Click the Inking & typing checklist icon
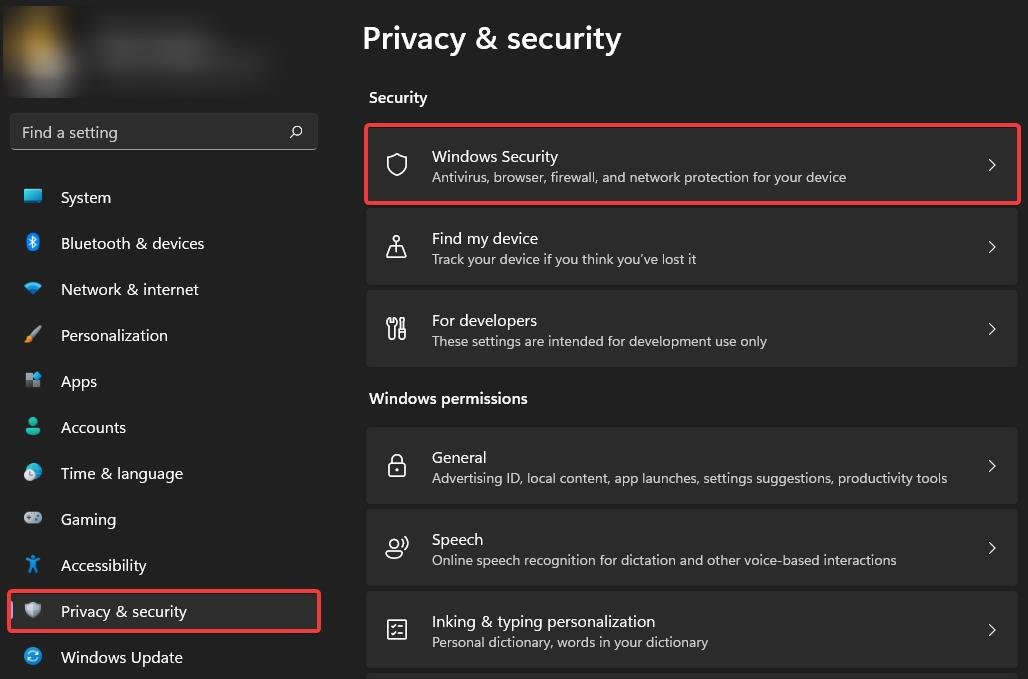The width and height of the screenshot is (1028, 679). click(397, 629)
